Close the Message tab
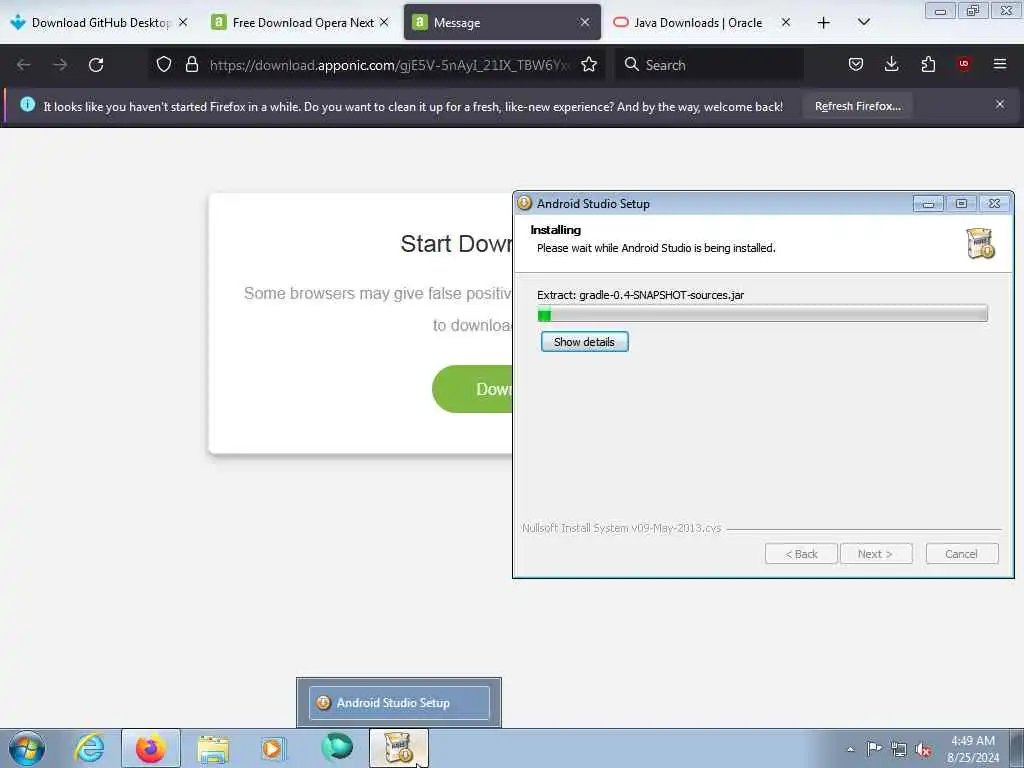Screen dimensions: 1024x768 click(x=584, y=22)
